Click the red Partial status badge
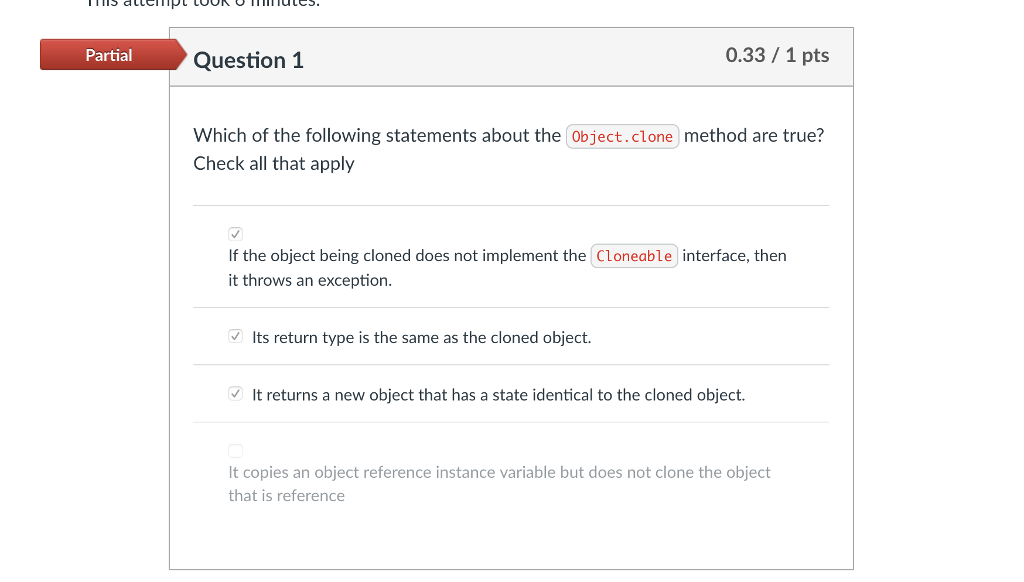Screen dimensions: 1024x582 pos(109,55)
